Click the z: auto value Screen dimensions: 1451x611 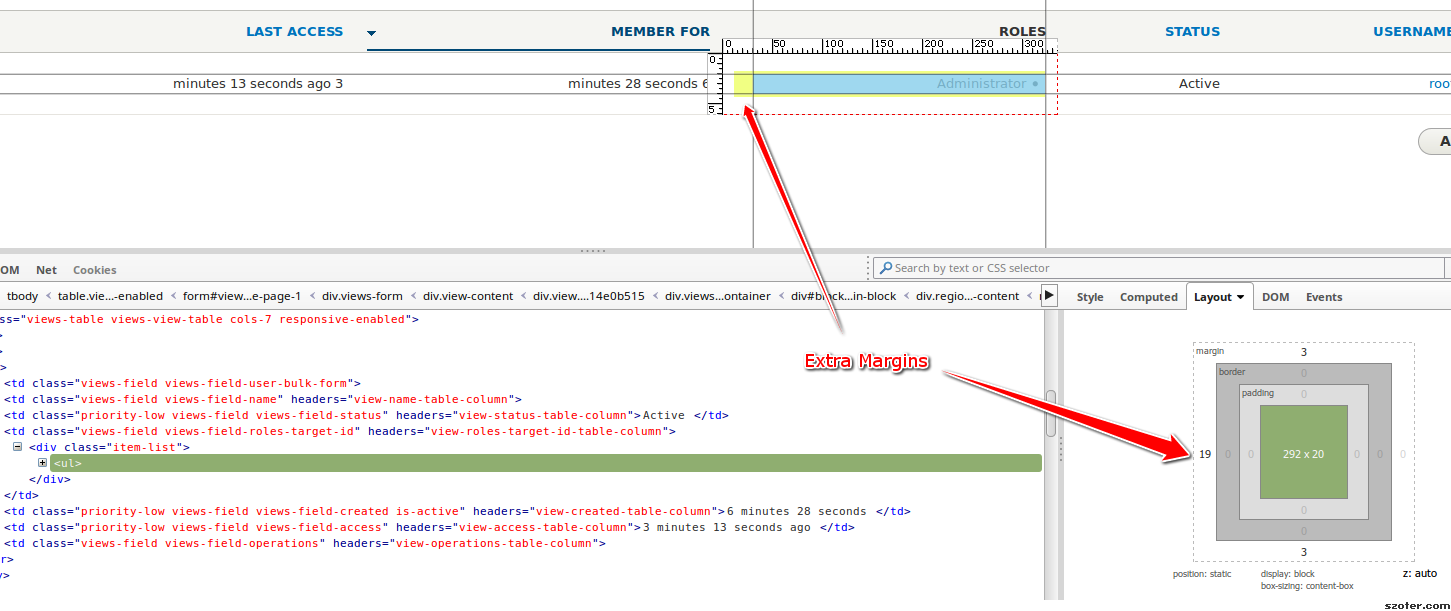(x=1419, y=573)
